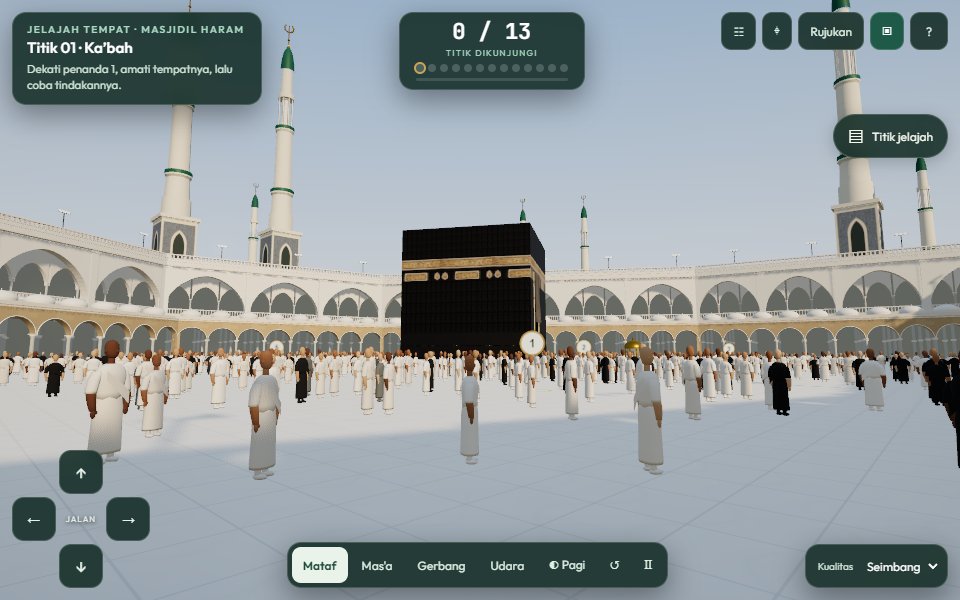
Task: Switch to the Gerbang view tab
Action: pyautogui.click(x=441, y=565)
